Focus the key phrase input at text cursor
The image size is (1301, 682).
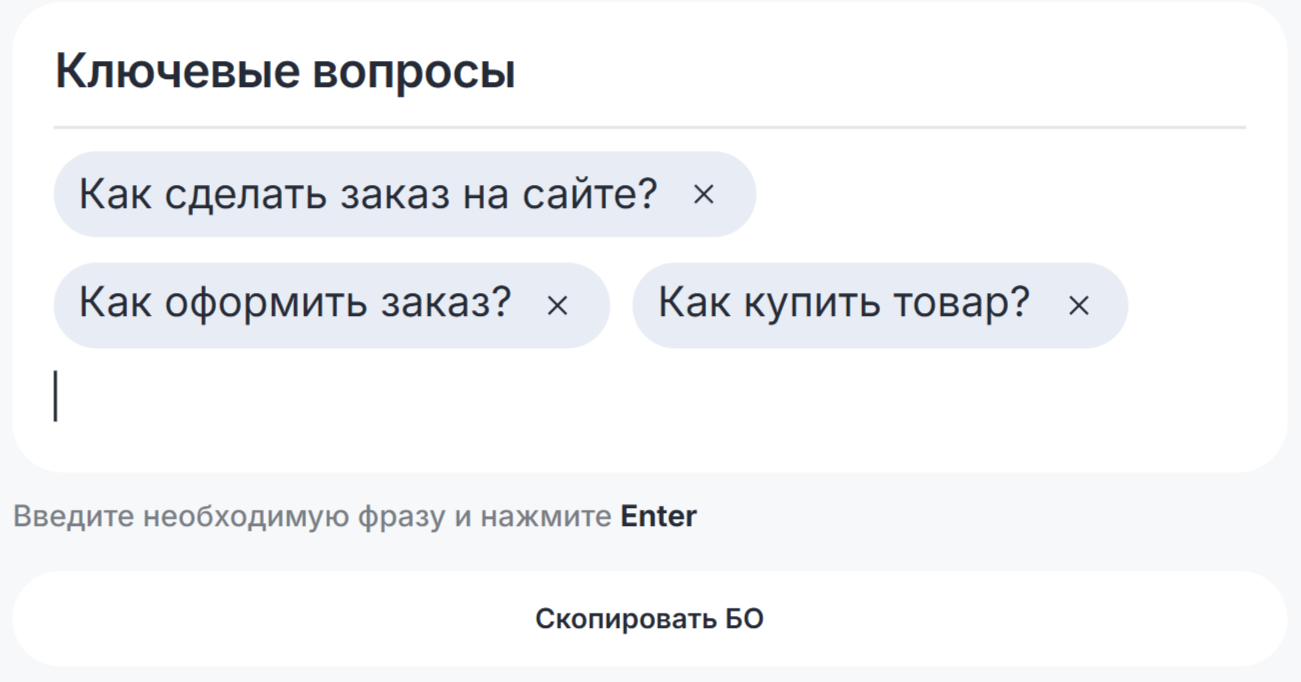pyautogui.click(x=300, y=396)
